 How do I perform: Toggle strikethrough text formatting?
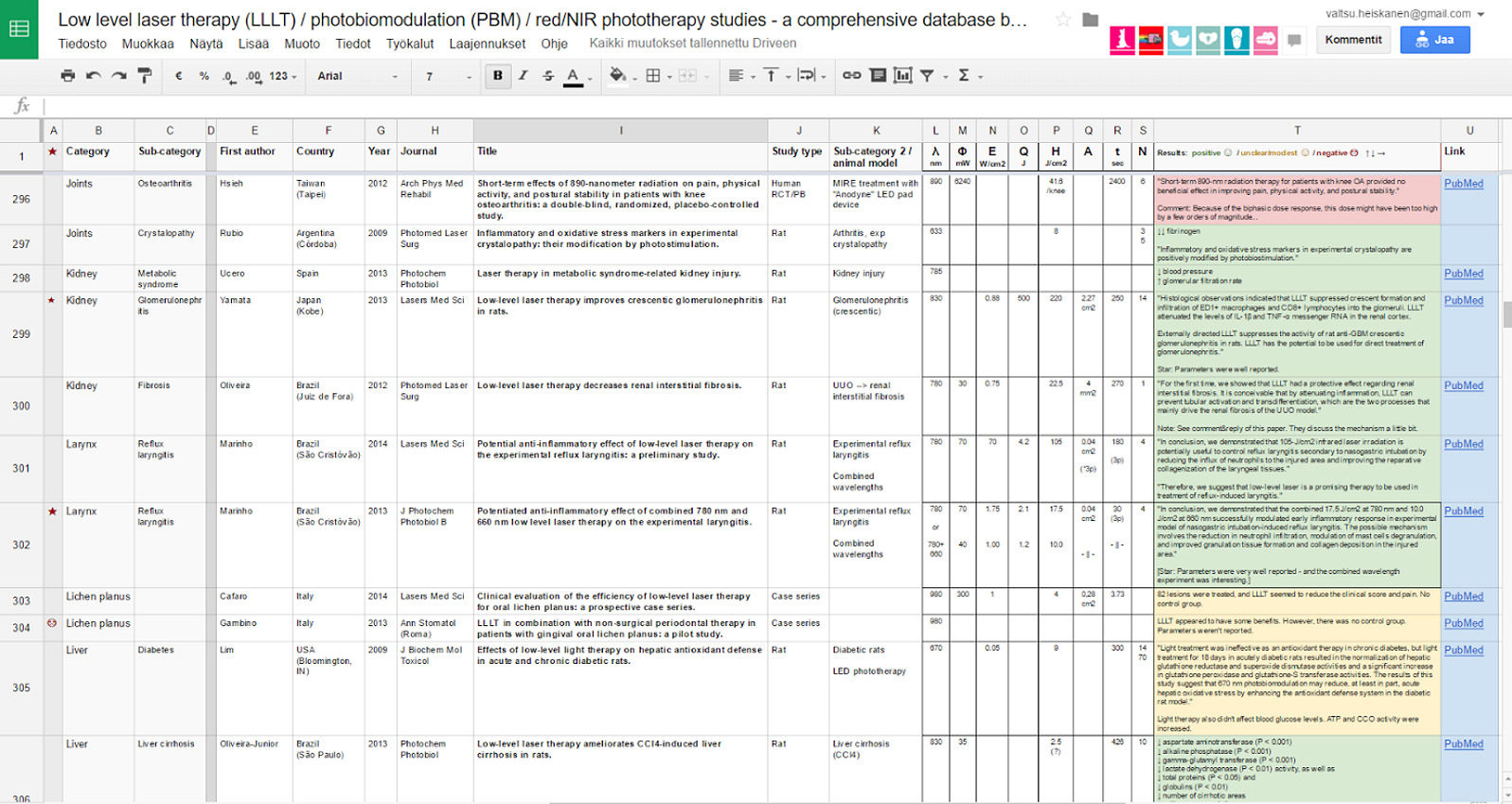coord(548,76)
